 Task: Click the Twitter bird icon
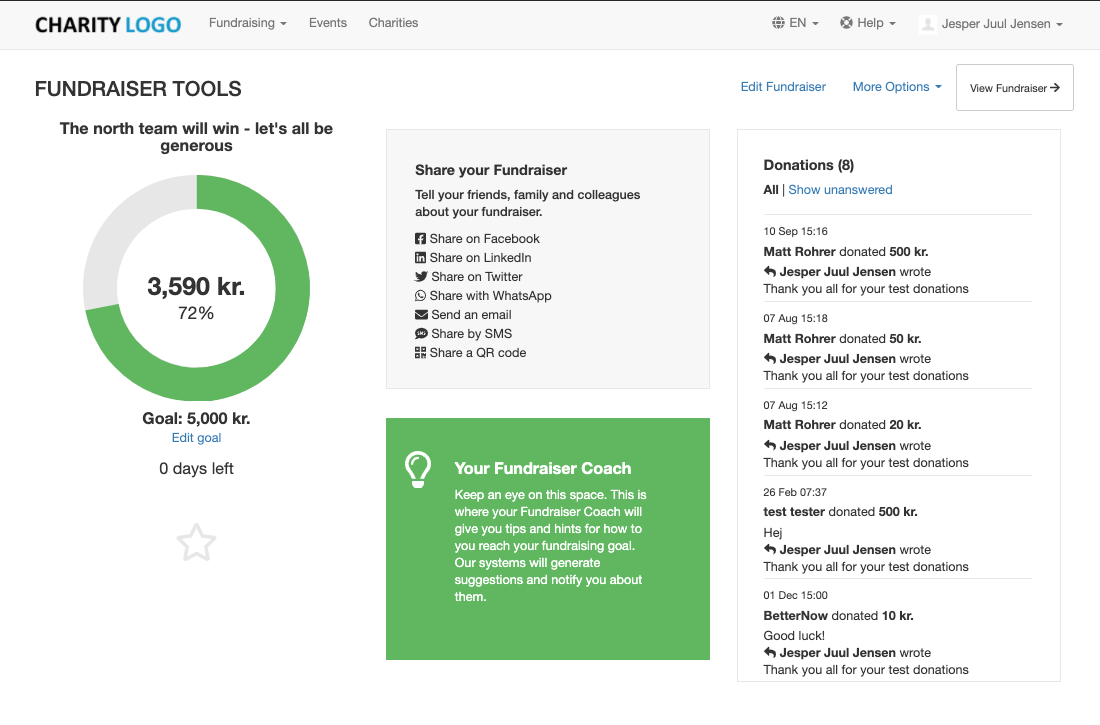(x=421, y=277)
